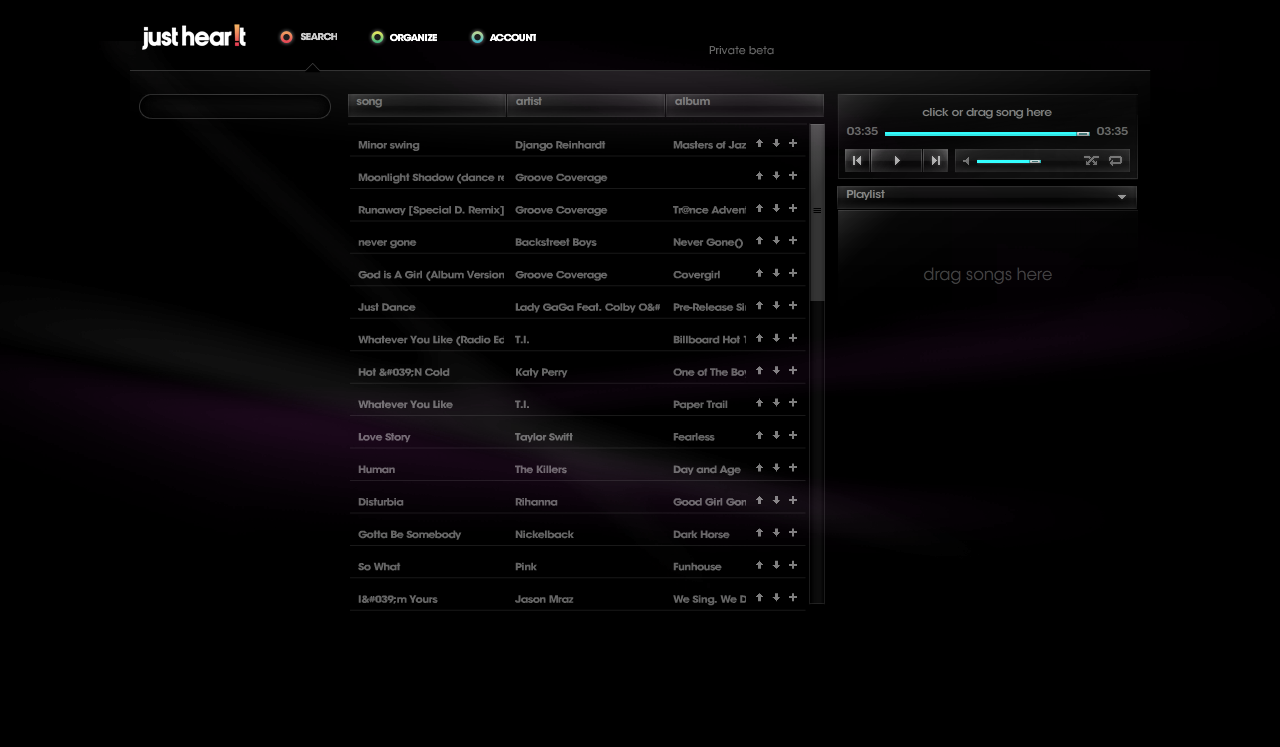Select the song Minor swing
Screen dimensions: 1280x747
(x=388, y=145)
